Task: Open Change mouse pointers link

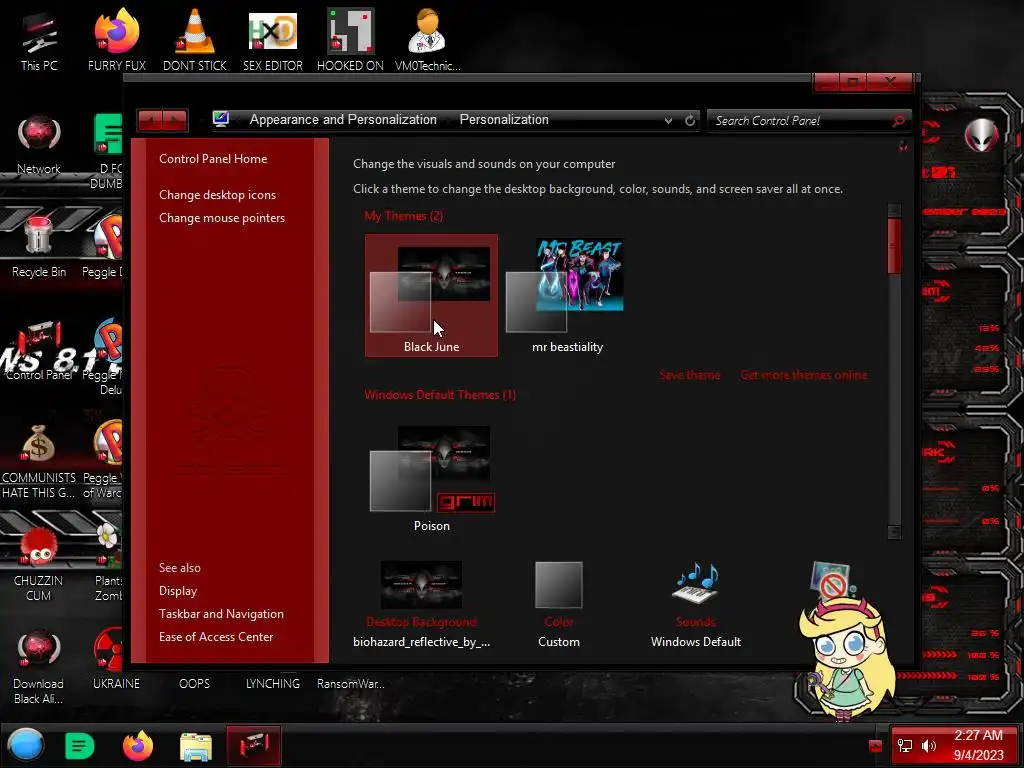Action: tap(222, 217)
